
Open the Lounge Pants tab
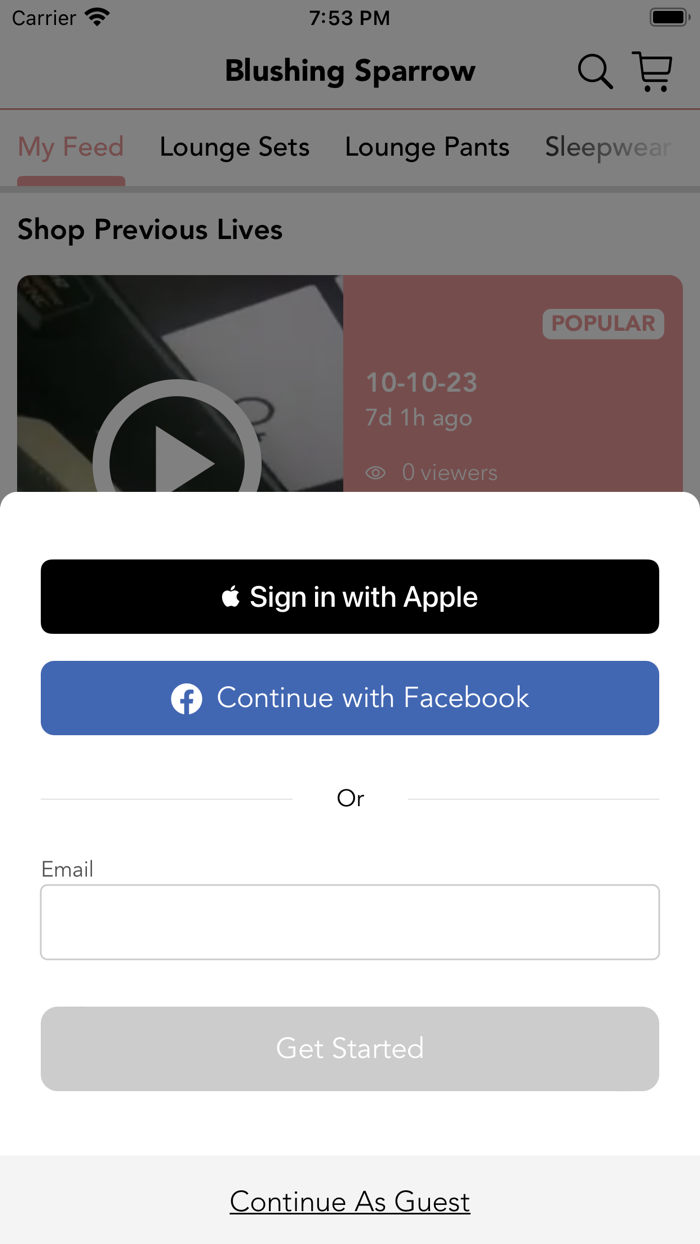[427, 147]
